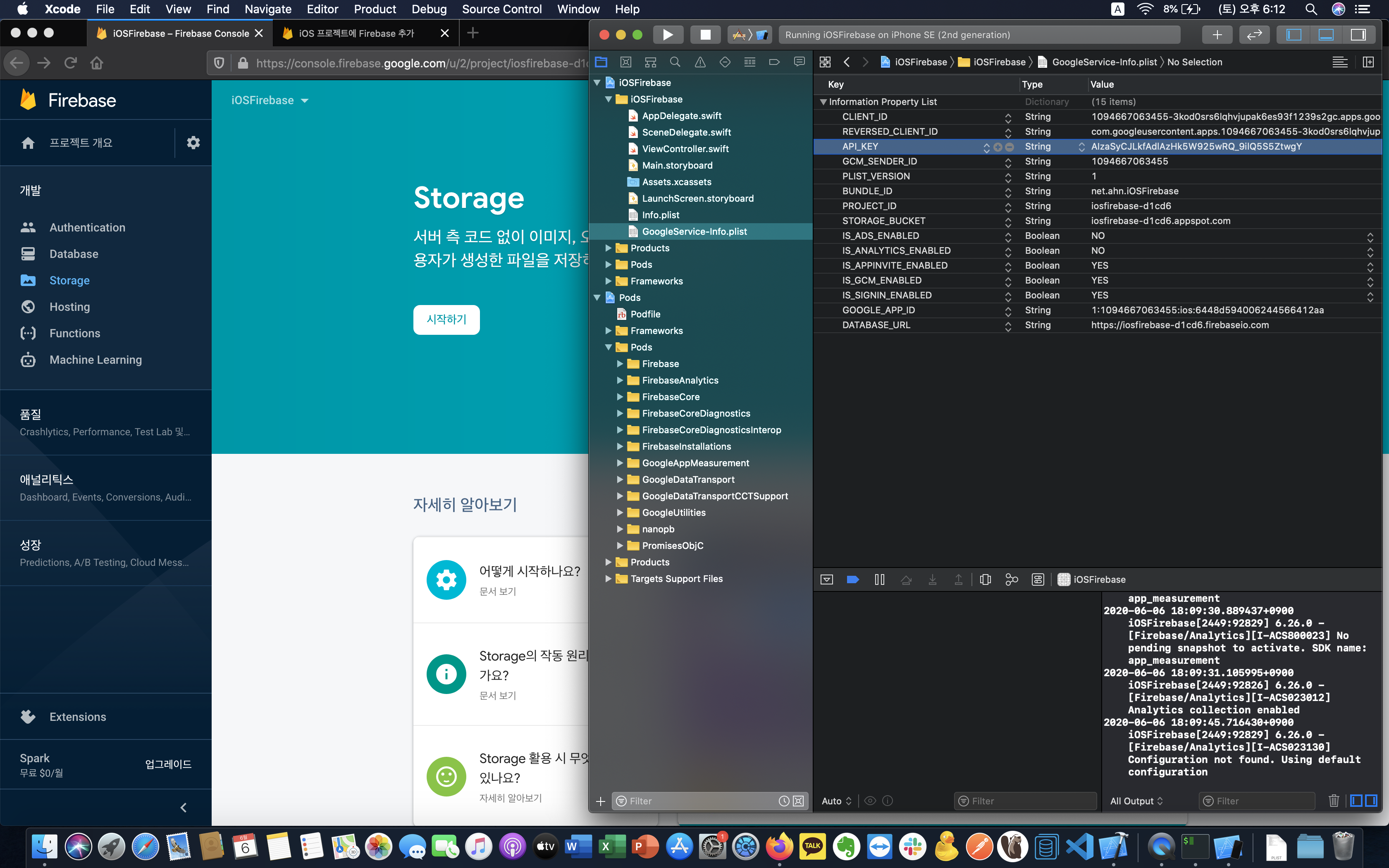Stop the running iOSFirebase app

pos(705,34)
